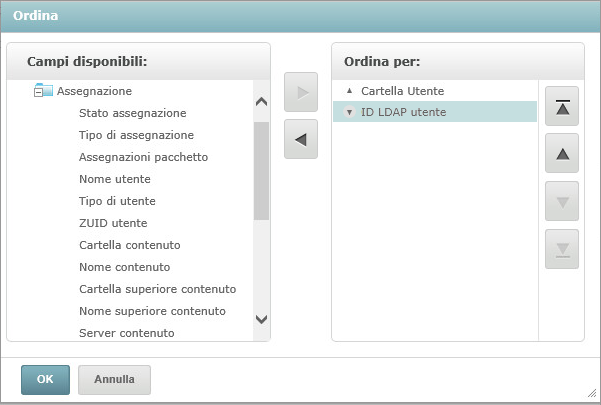Select Cartella Utente in the sort list
Viewport: 601px width, 405px height.
(x=402, y=91)
